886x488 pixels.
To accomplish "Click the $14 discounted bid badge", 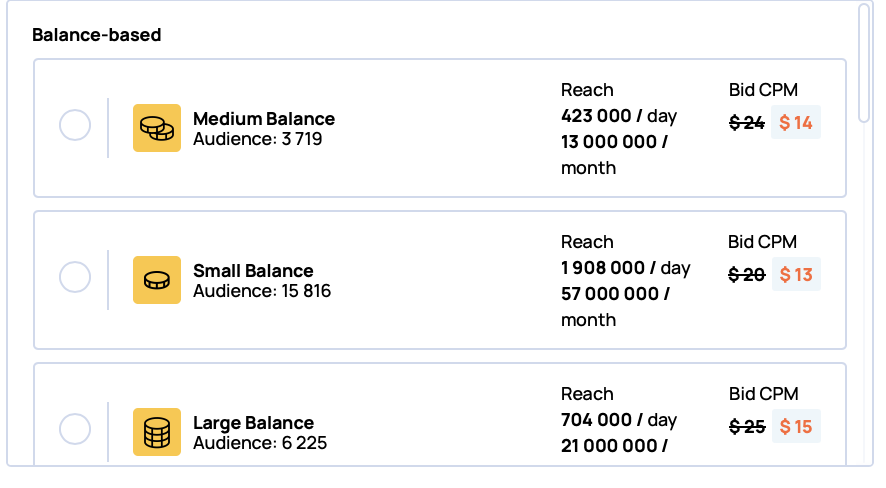I will tap(796, 123).
